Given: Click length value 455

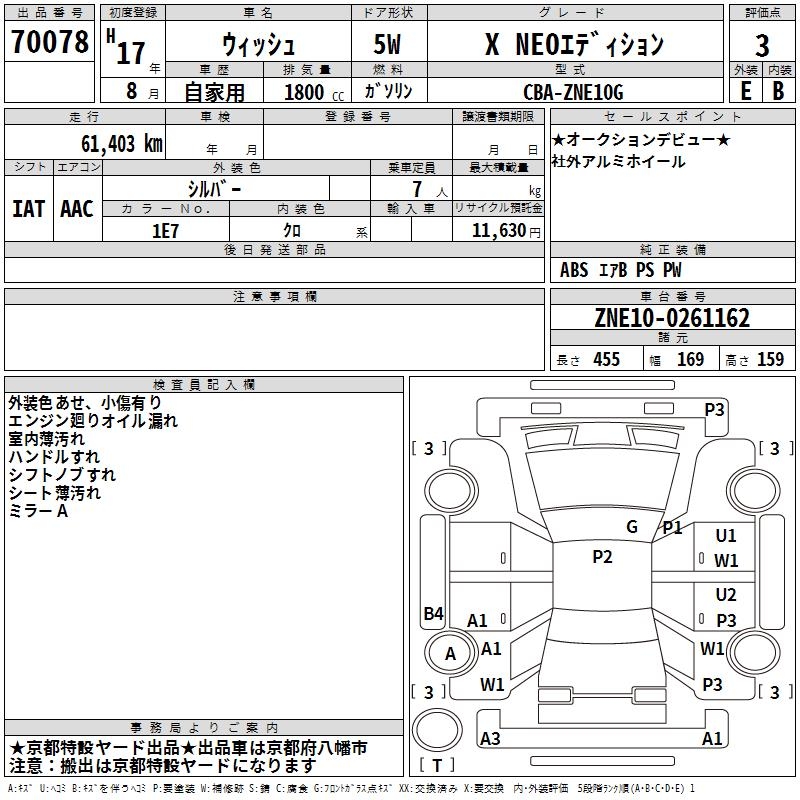Looking at the screenshot, I should (606, 359).
